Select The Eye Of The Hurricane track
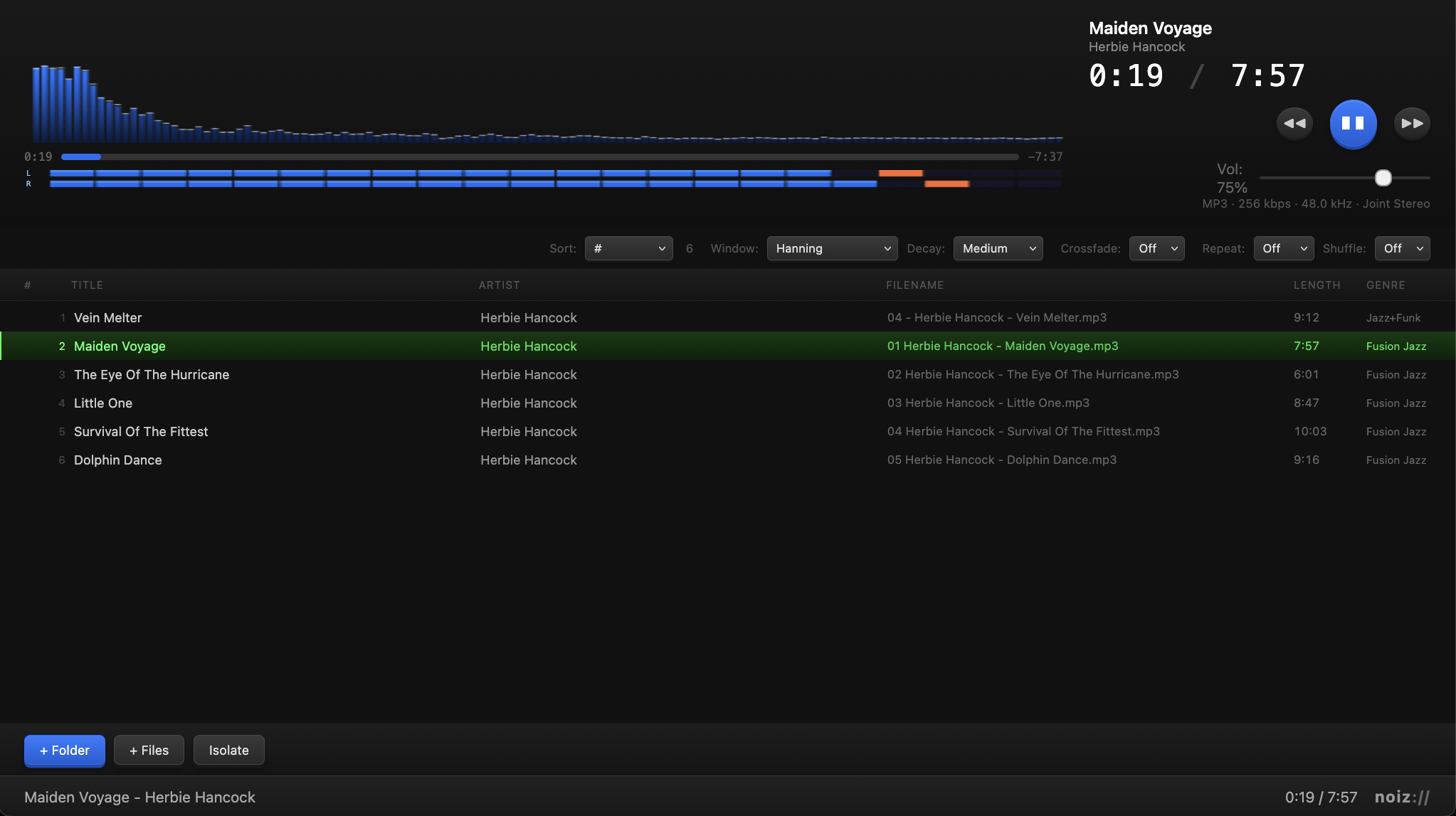Viewport: 1456px width, 816px height. (728, 374)
